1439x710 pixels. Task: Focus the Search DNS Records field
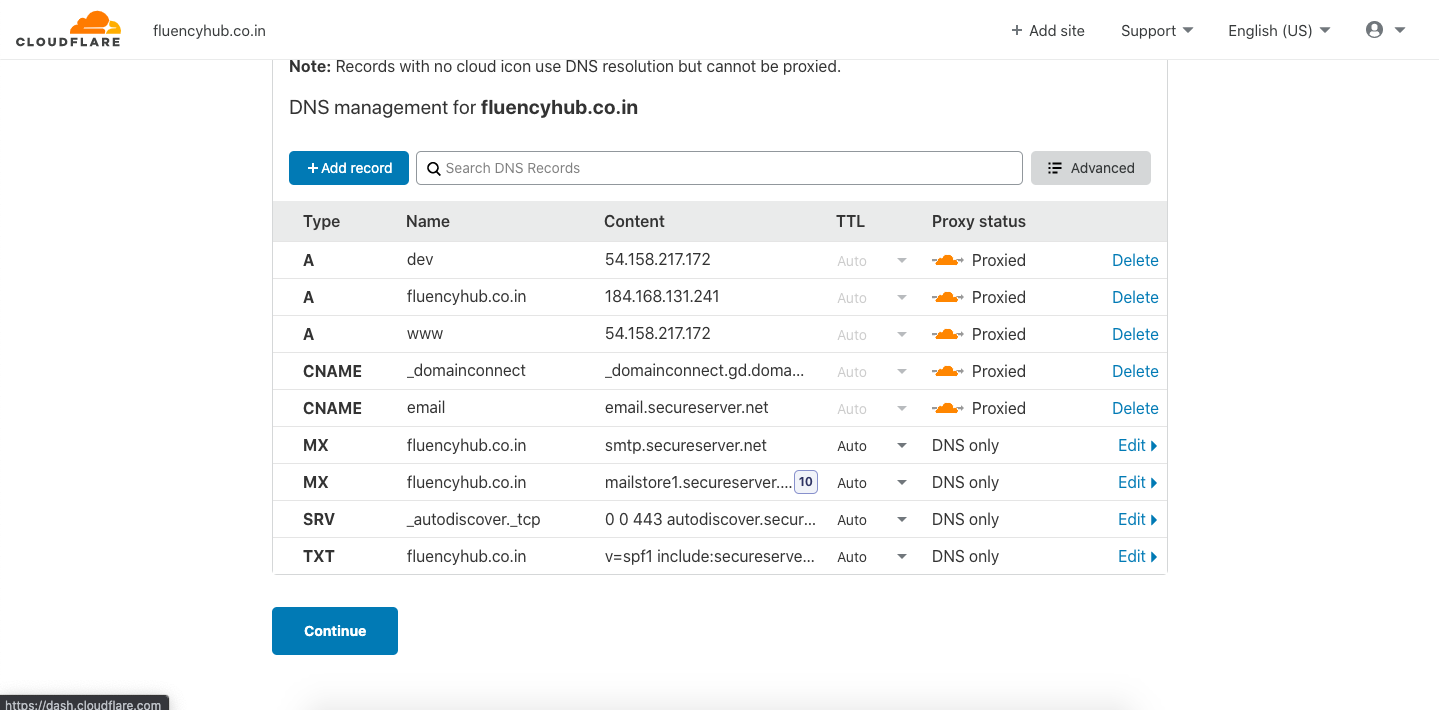(x=719, y=168)
